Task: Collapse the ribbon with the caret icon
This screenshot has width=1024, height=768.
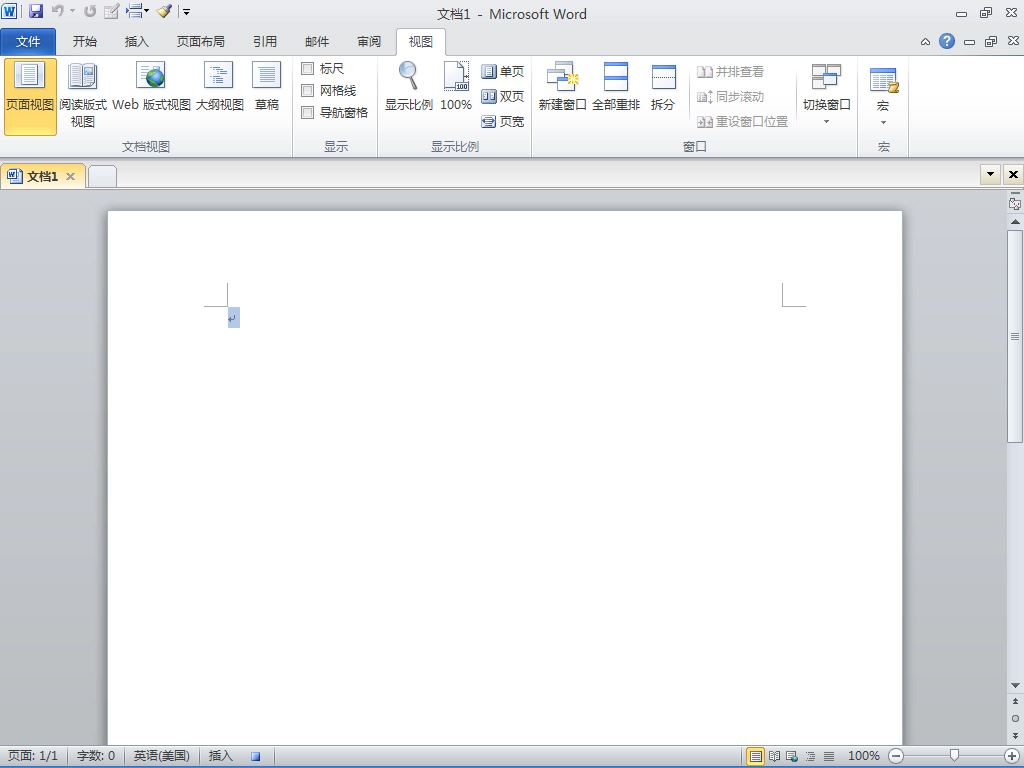Action: (x=925, y=42)
